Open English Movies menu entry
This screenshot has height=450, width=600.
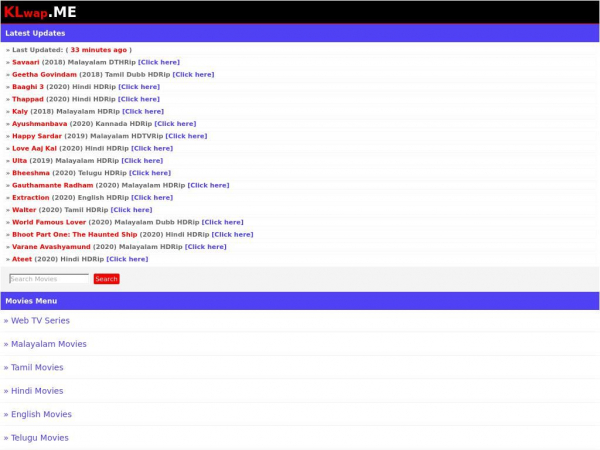[41, 415]
